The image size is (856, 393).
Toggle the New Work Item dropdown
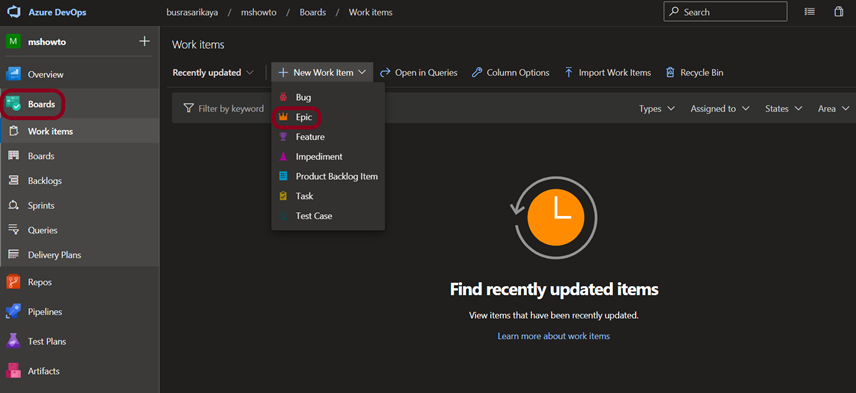[322, 72]
